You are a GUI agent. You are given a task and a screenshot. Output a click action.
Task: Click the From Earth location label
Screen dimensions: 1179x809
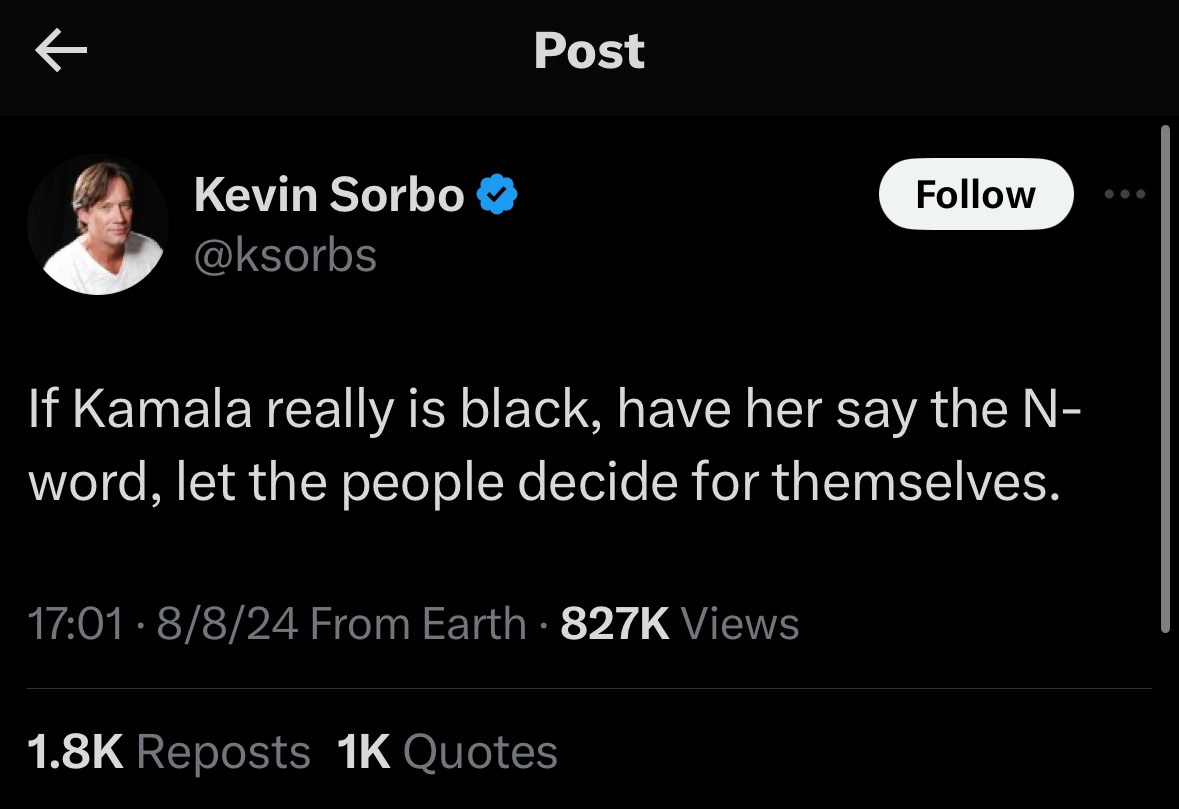tap(418, 624)
